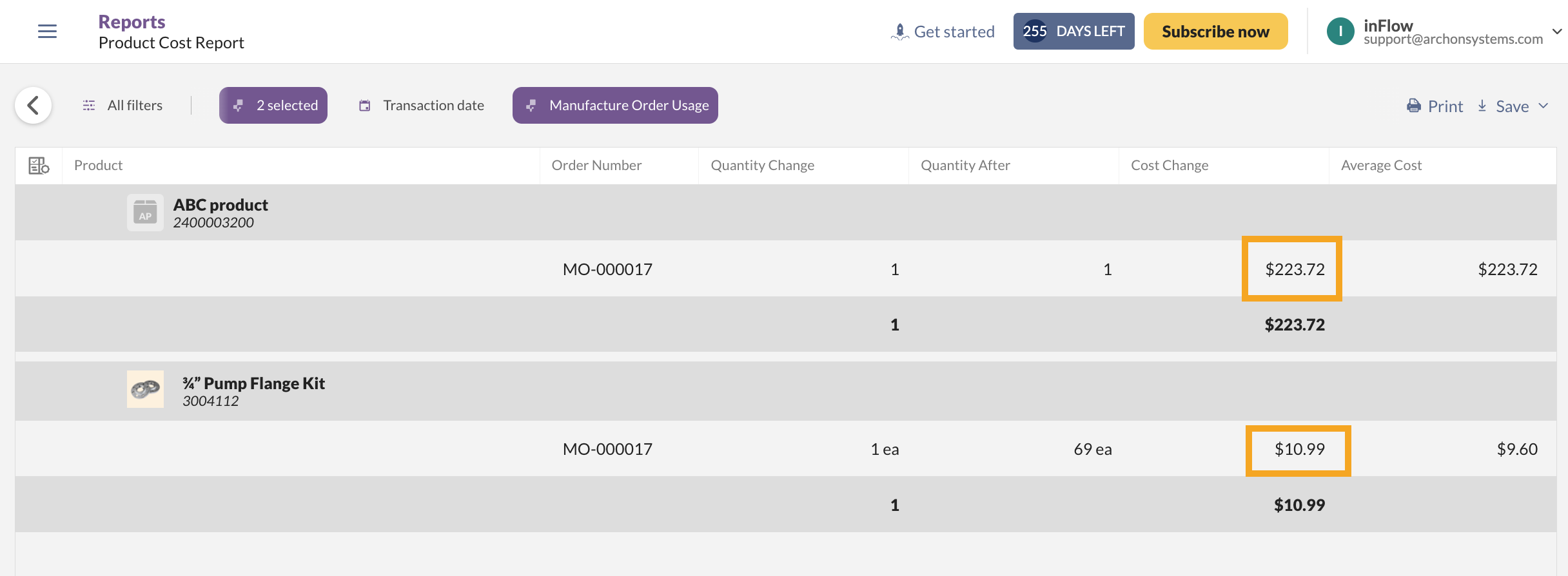
Task: Open Manufacture Order Usage filter
Action: point(615,105)
